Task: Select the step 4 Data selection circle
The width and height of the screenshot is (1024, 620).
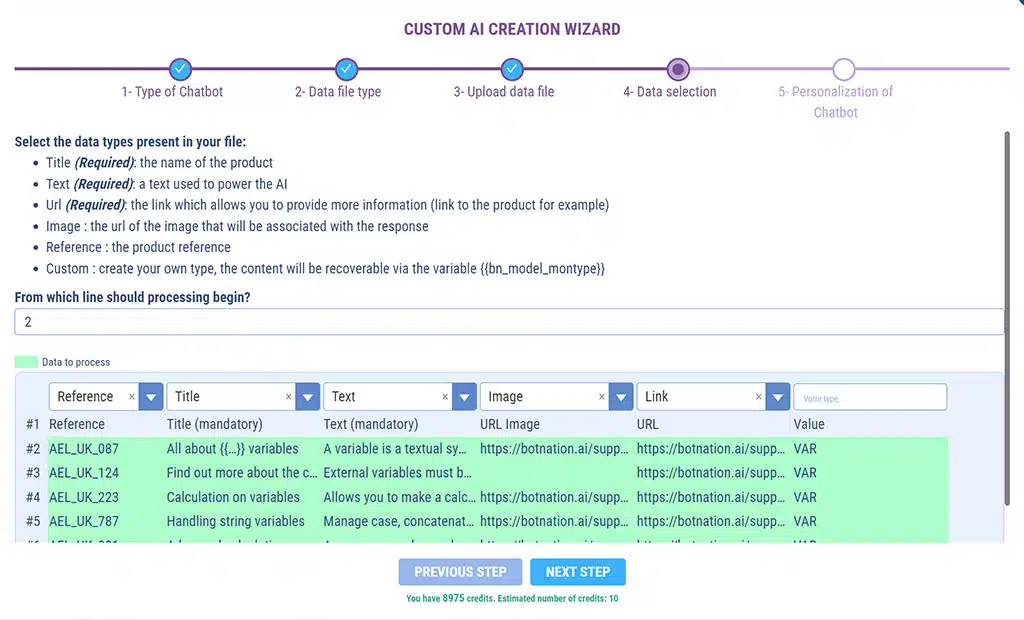Action: click(678, 69)
